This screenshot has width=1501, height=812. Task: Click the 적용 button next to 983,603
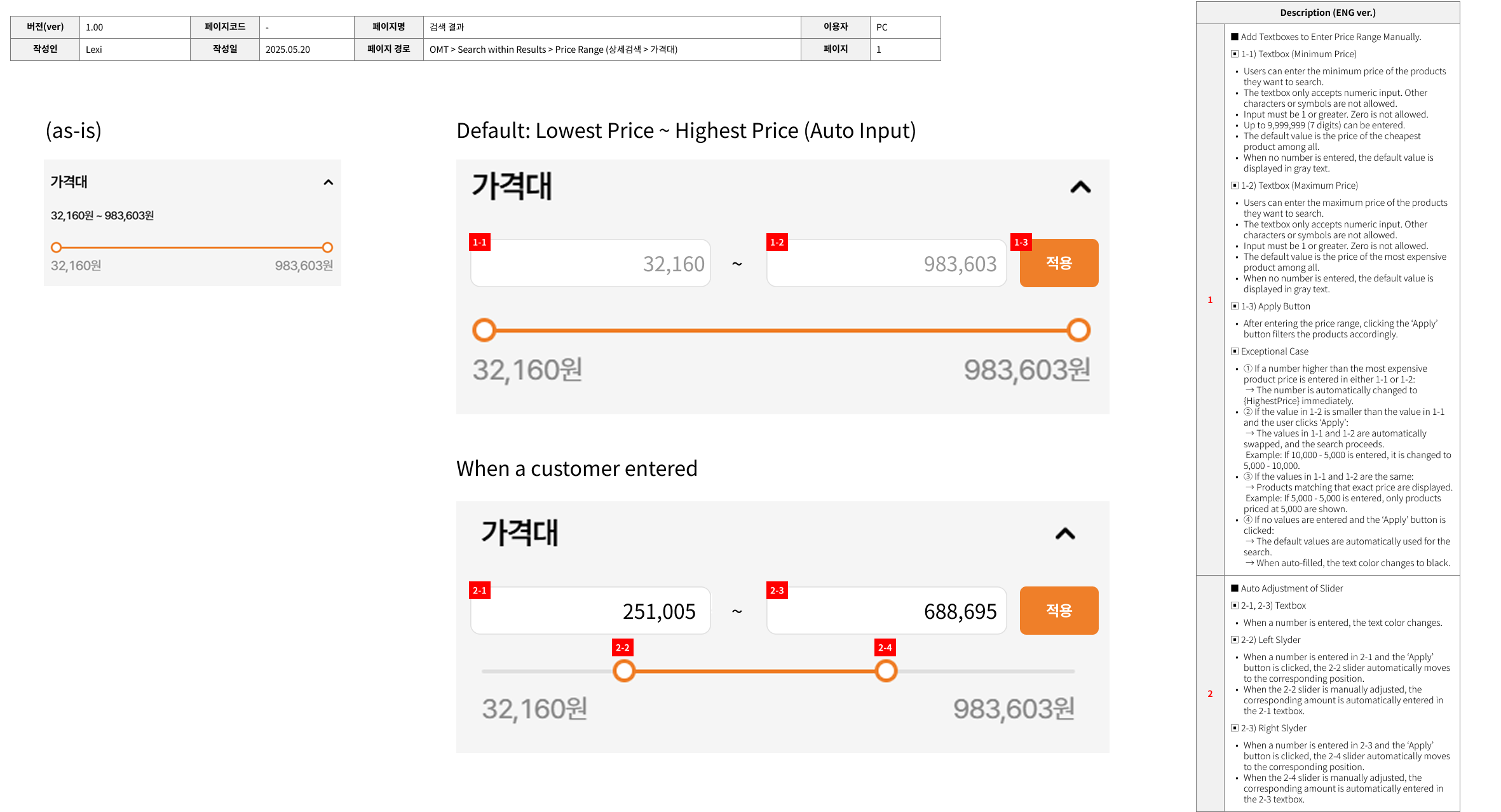coord(1059,263)
